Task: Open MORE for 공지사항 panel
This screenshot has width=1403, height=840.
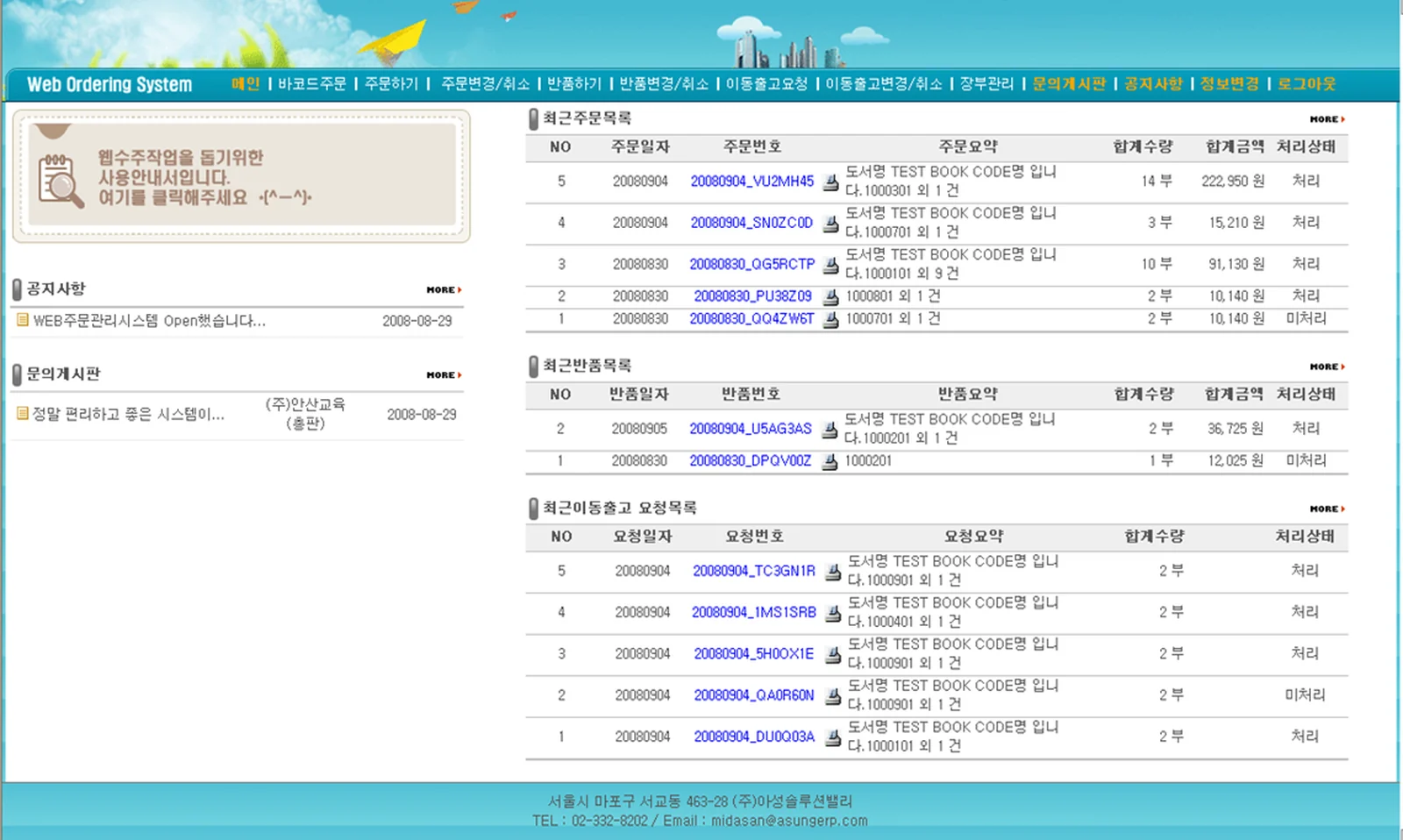Action: tap(444, 289)
